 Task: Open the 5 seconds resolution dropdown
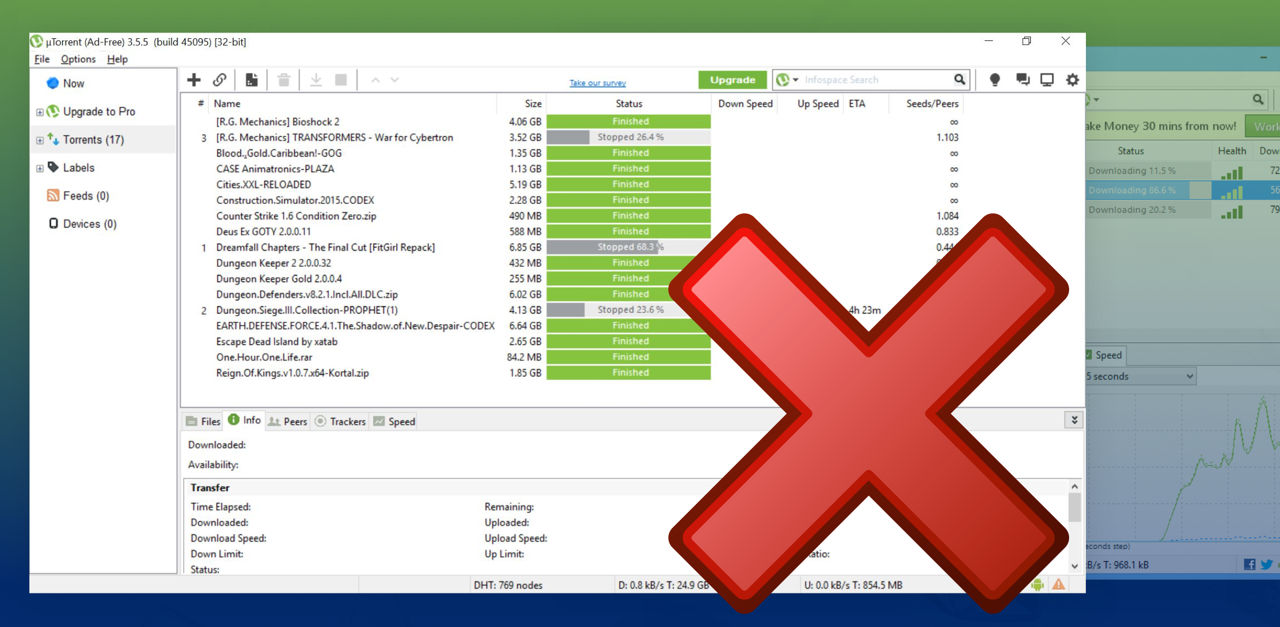[1140, 377]
